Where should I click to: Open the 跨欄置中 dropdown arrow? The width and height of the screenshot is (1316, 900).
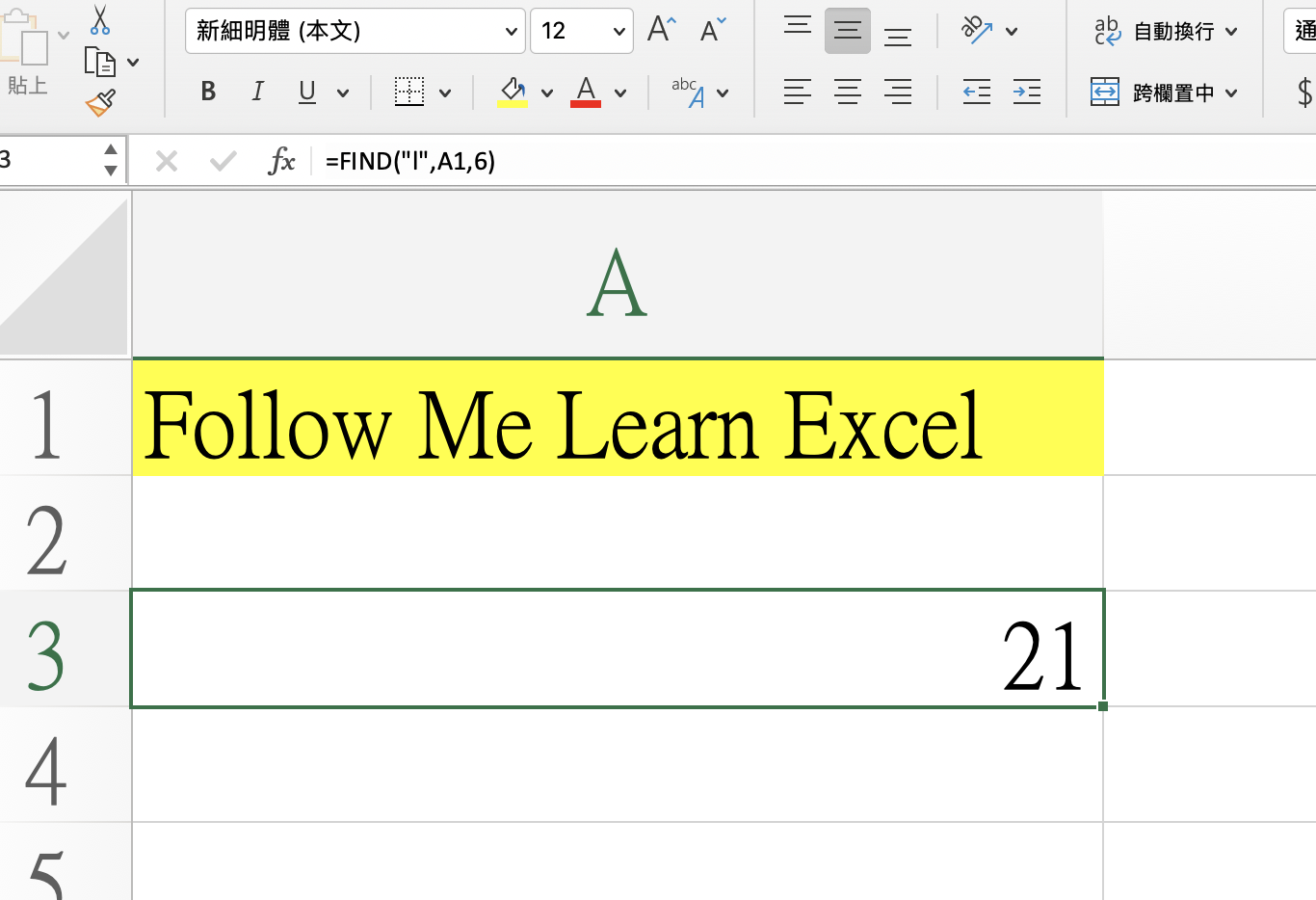pyautogui.click(x=1231, y=93)
